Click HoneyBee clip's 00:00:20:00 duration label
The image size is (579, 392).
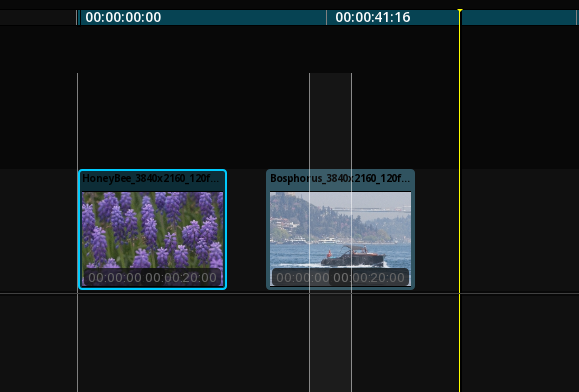[x=181, y=278]
